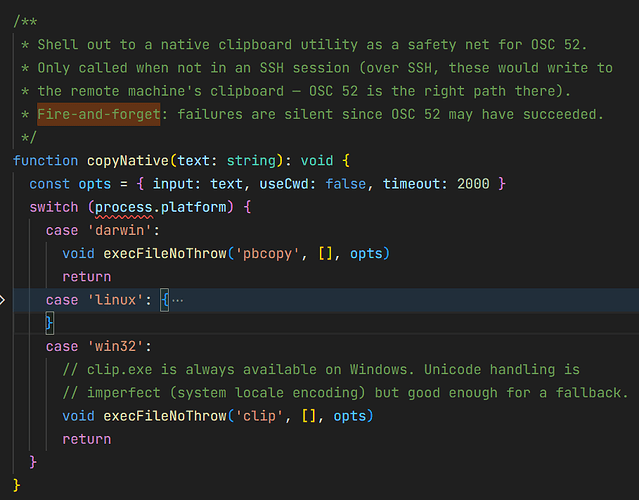Click the 'clip' string literal
Image resolution: width=639 pixels, height=500 pixels.
[x=259, y=416]
